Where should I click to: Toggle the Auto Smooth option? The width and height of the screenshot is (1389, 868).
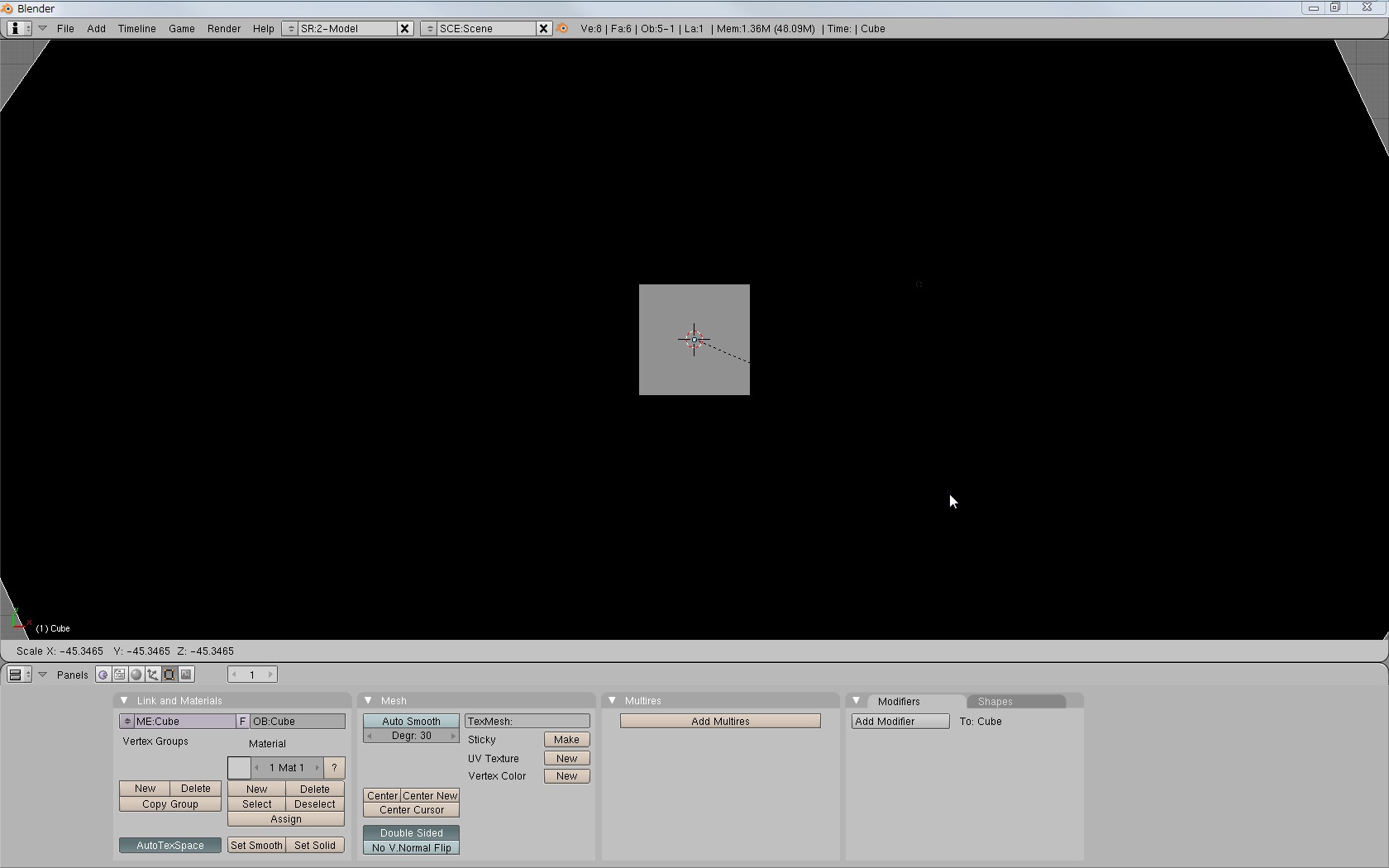[x=411, y=721]
